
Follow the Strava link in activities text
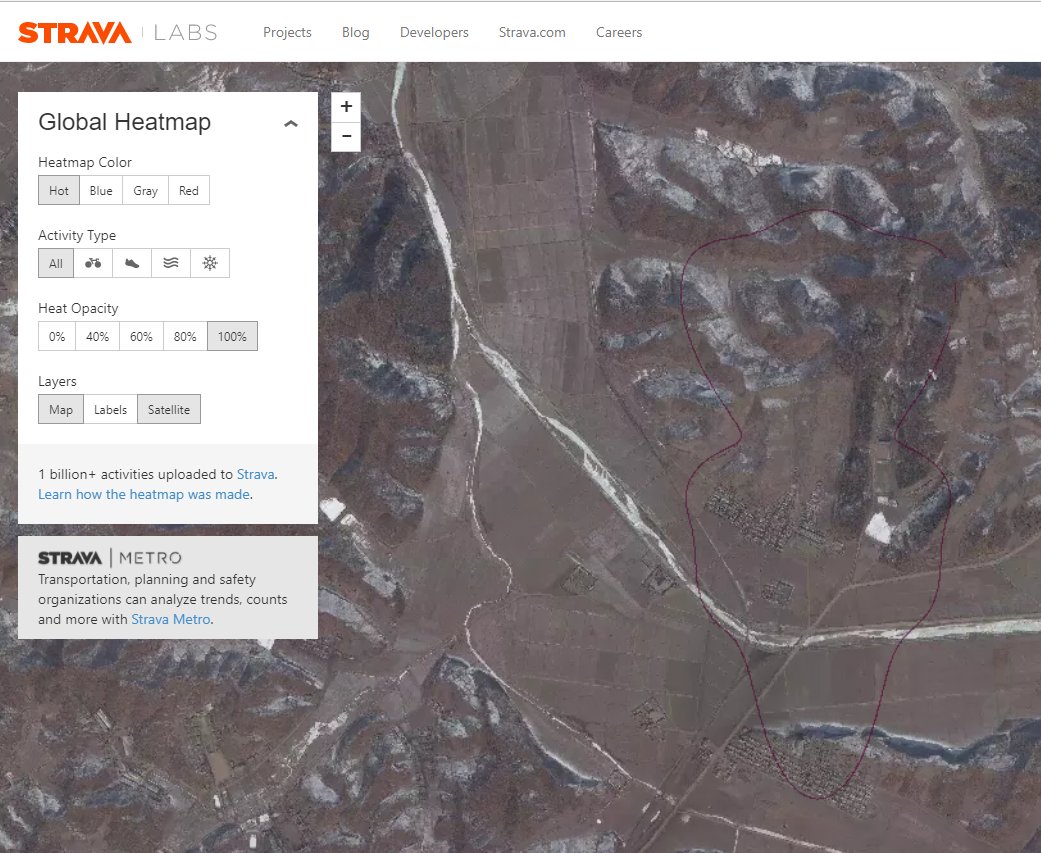(256, 474)
